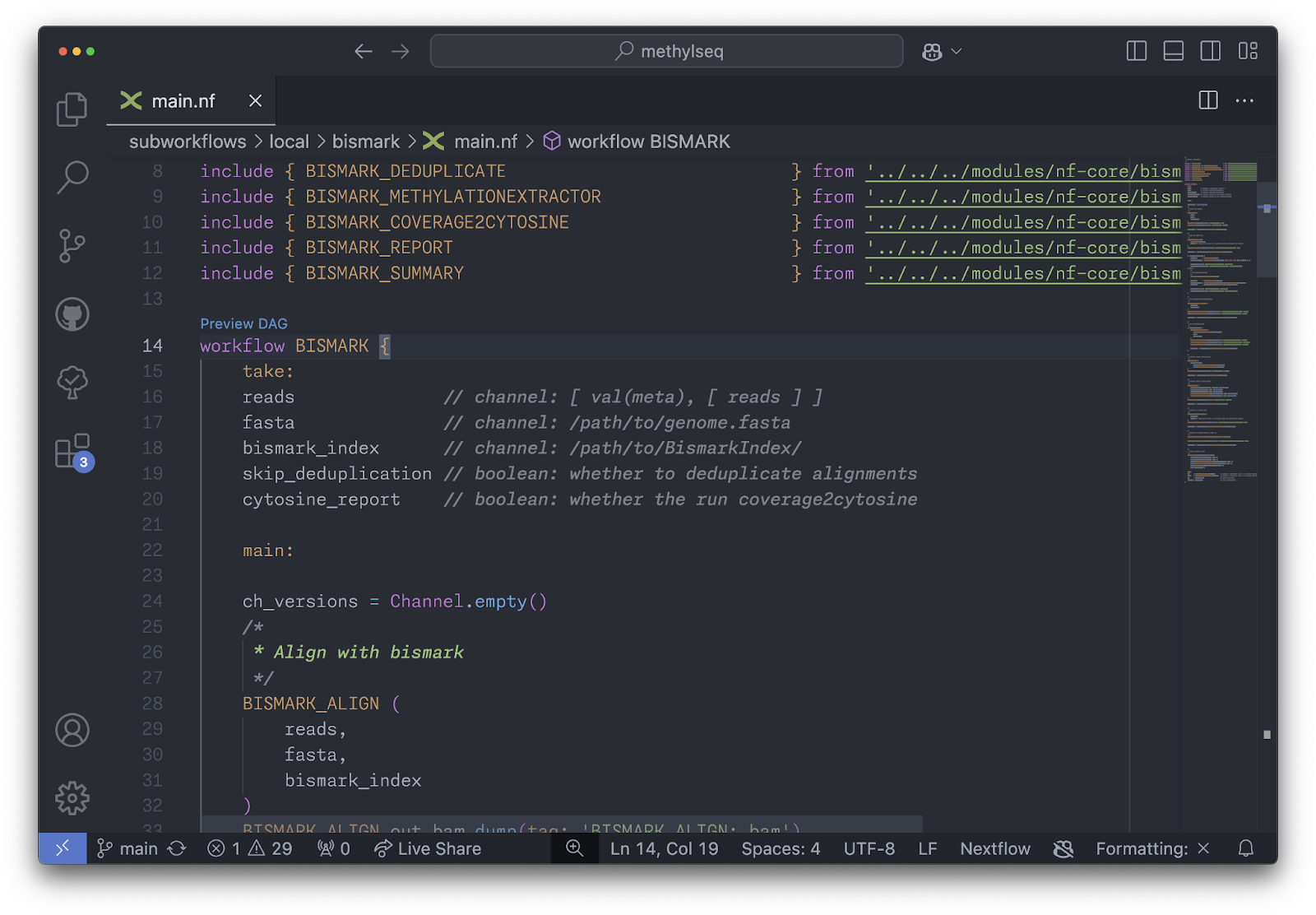Click the notifications bell in status bar
Screen dimensions: 1316x915
pyautogui.click(x=1245, y=848)
